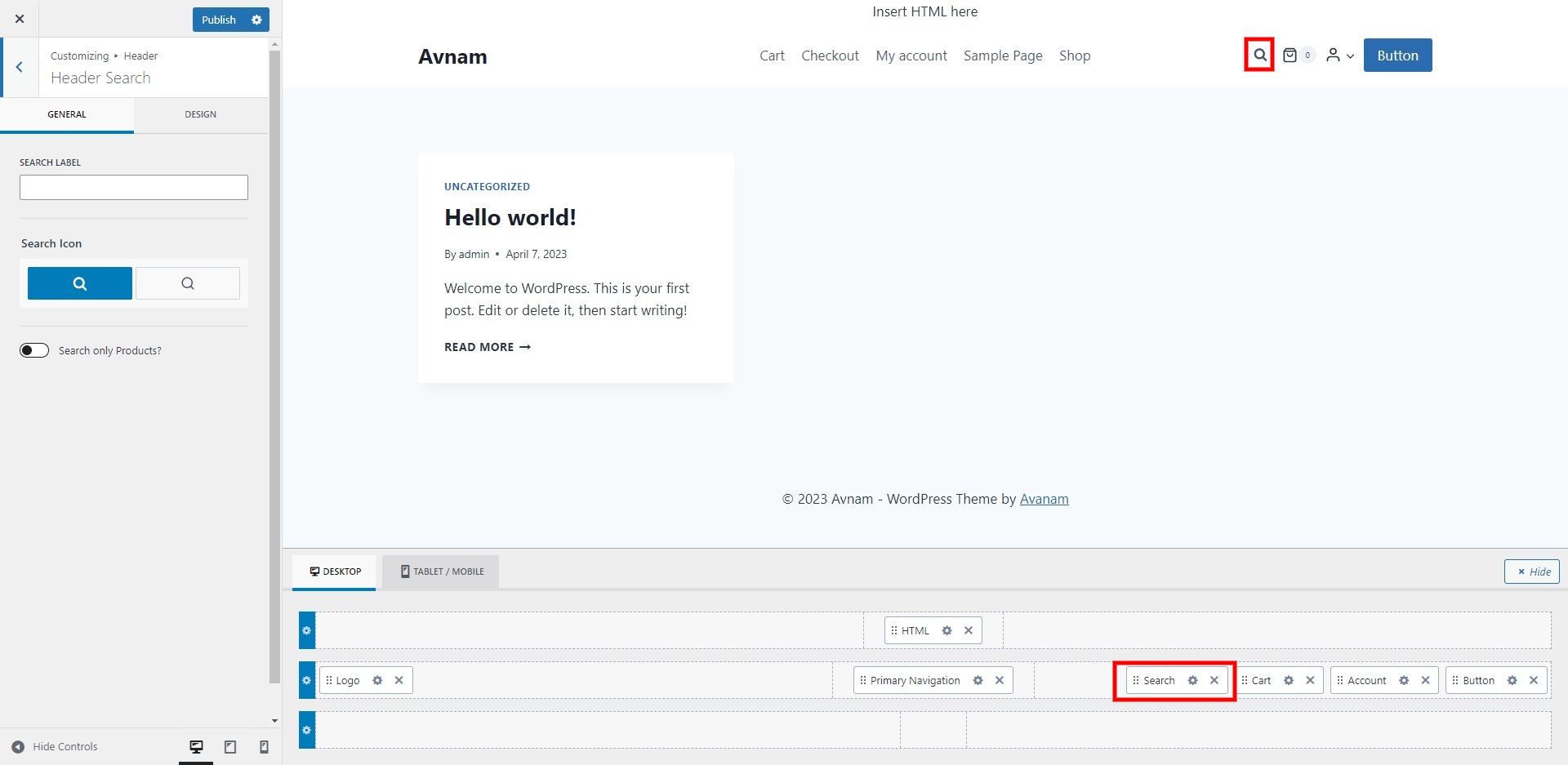Open the shopping cart icon in header

tap(1290, 56)
